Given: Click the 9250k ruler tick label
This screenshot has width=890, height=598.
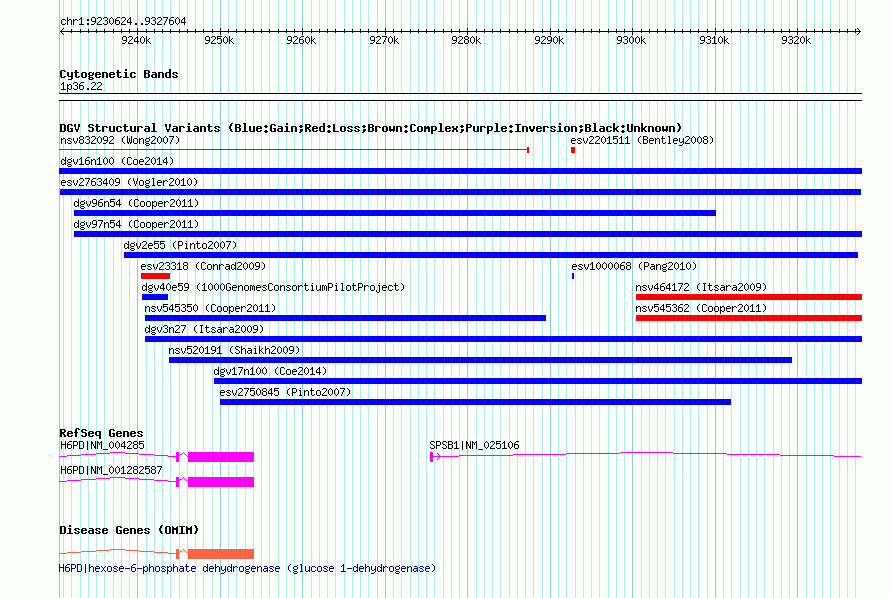Looking at the screenshot, I should coord(219,40).
